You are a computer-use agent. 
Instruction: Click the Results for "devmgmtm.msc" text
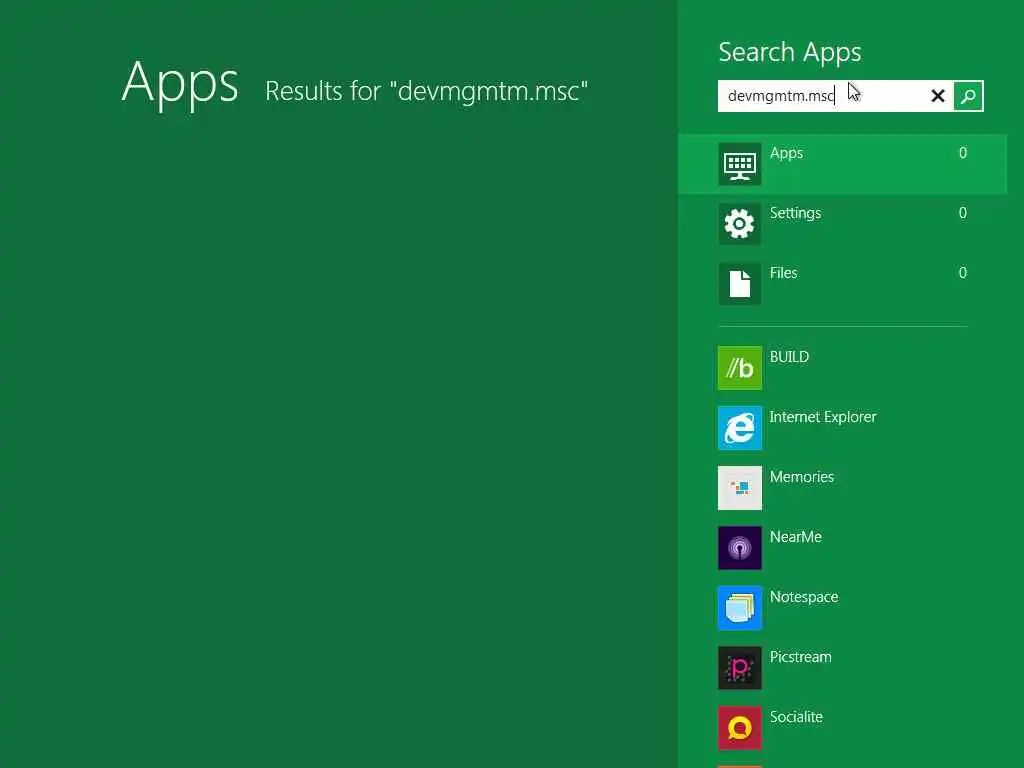426,91
